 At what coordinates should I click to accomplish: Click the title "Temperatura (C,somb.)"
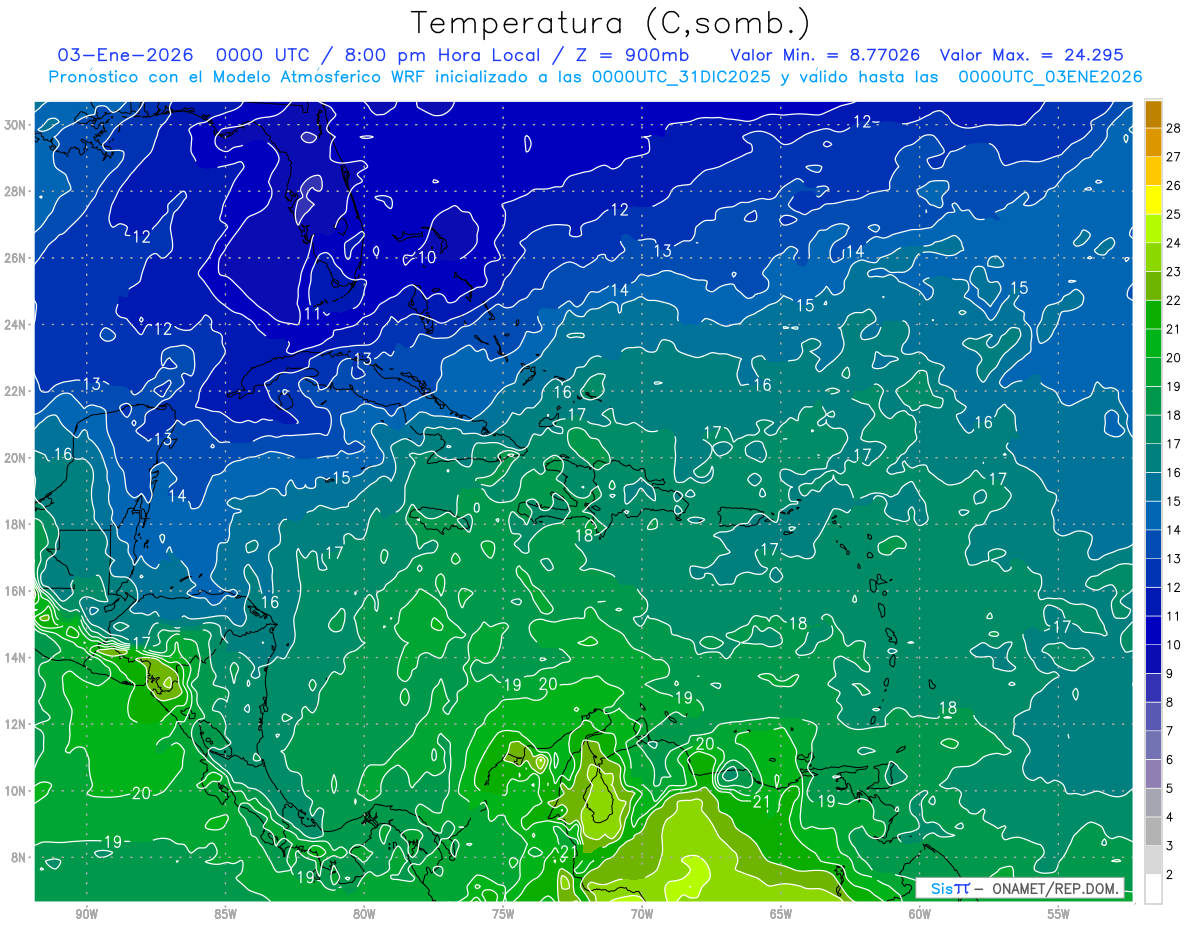click(611, 23)
